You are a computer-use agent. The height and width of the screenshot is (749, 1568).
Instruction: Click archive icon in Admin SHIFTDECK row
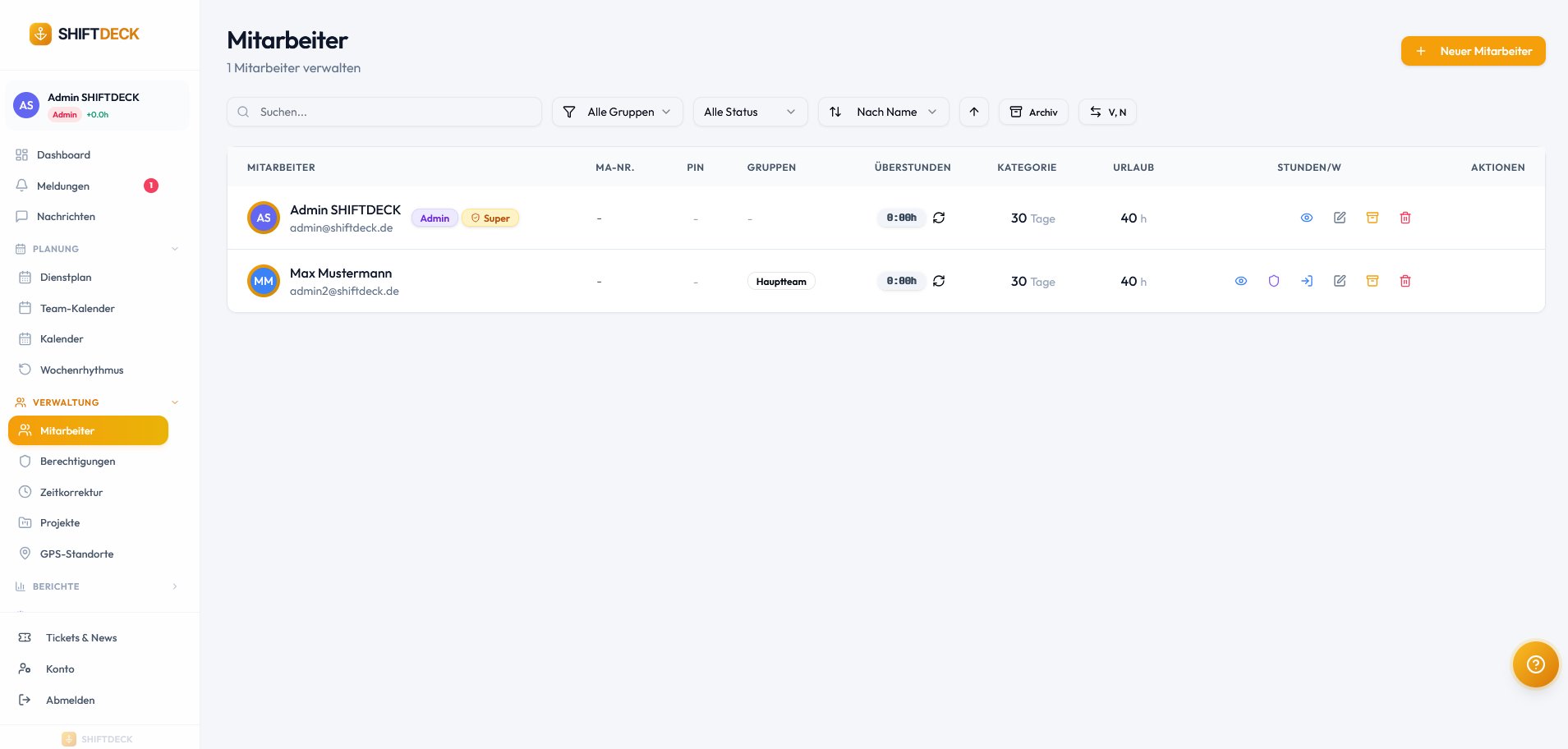click(1373, 218)
